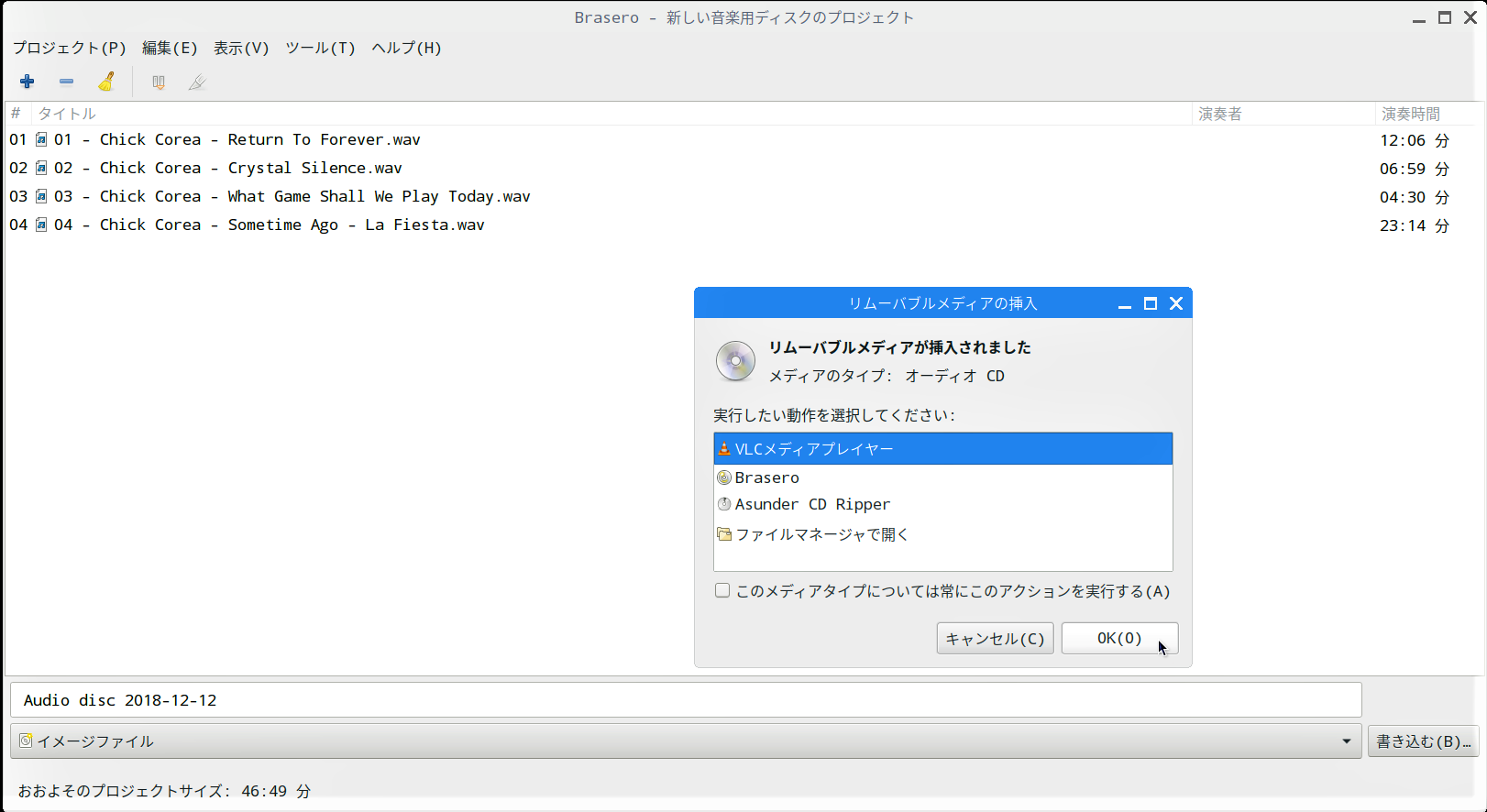Open the ツール(T) menu
This screenshot has width=1487, height=812.
(x=320, y=48)
